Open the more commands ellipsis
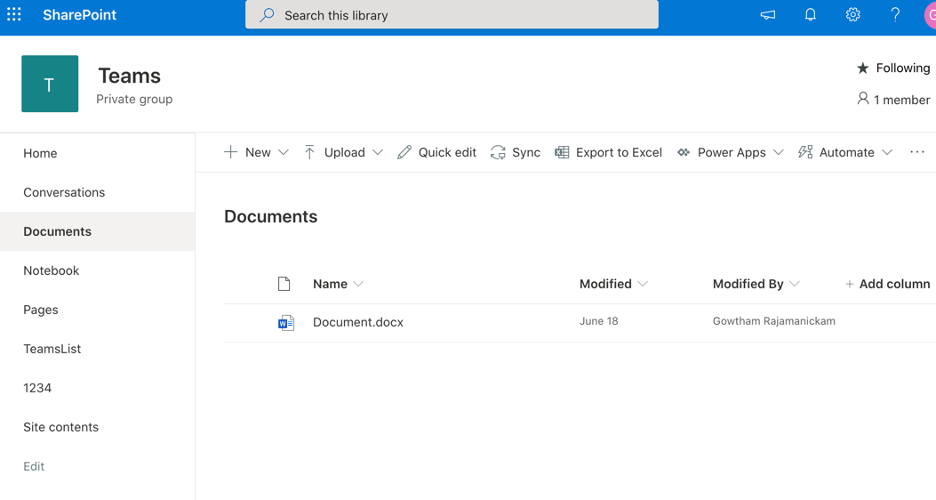This screenshot has width=936, height=500. [917, 152]
